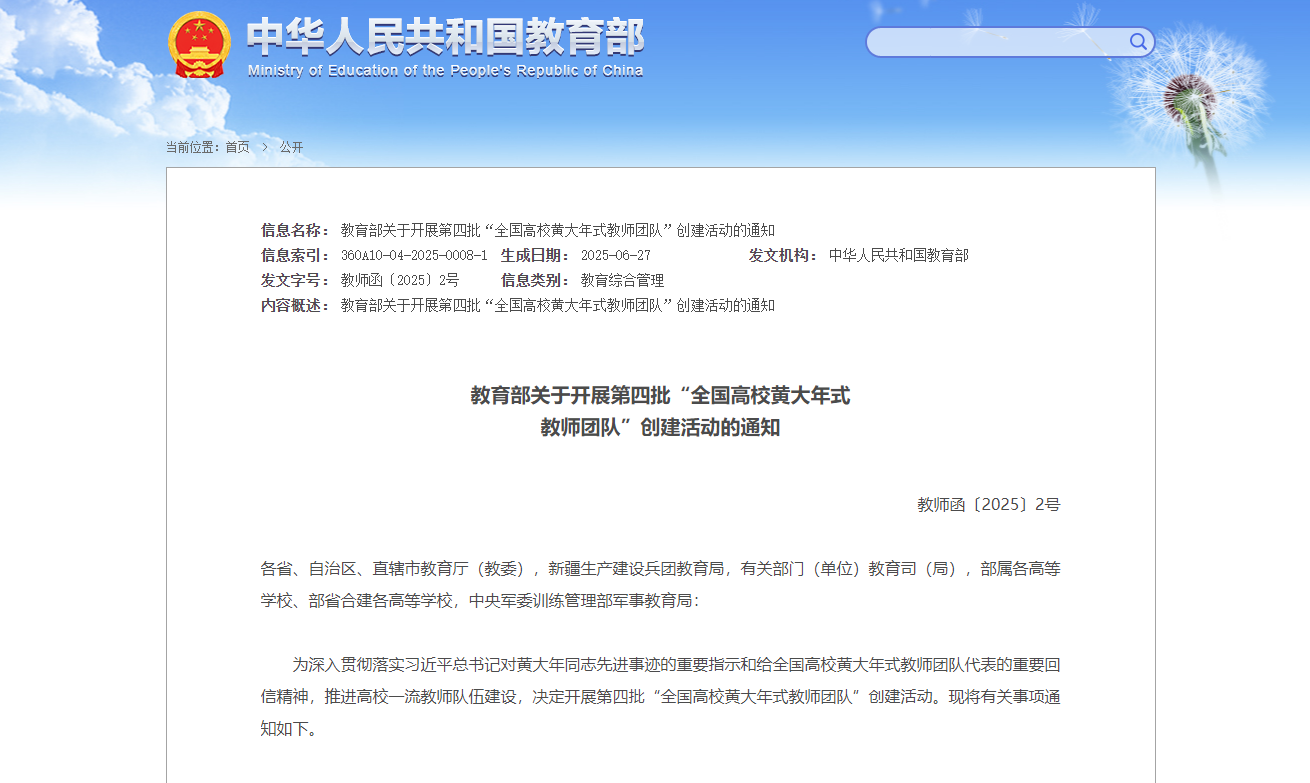Click the generation date 2025-06-27

tap(615, 256)
